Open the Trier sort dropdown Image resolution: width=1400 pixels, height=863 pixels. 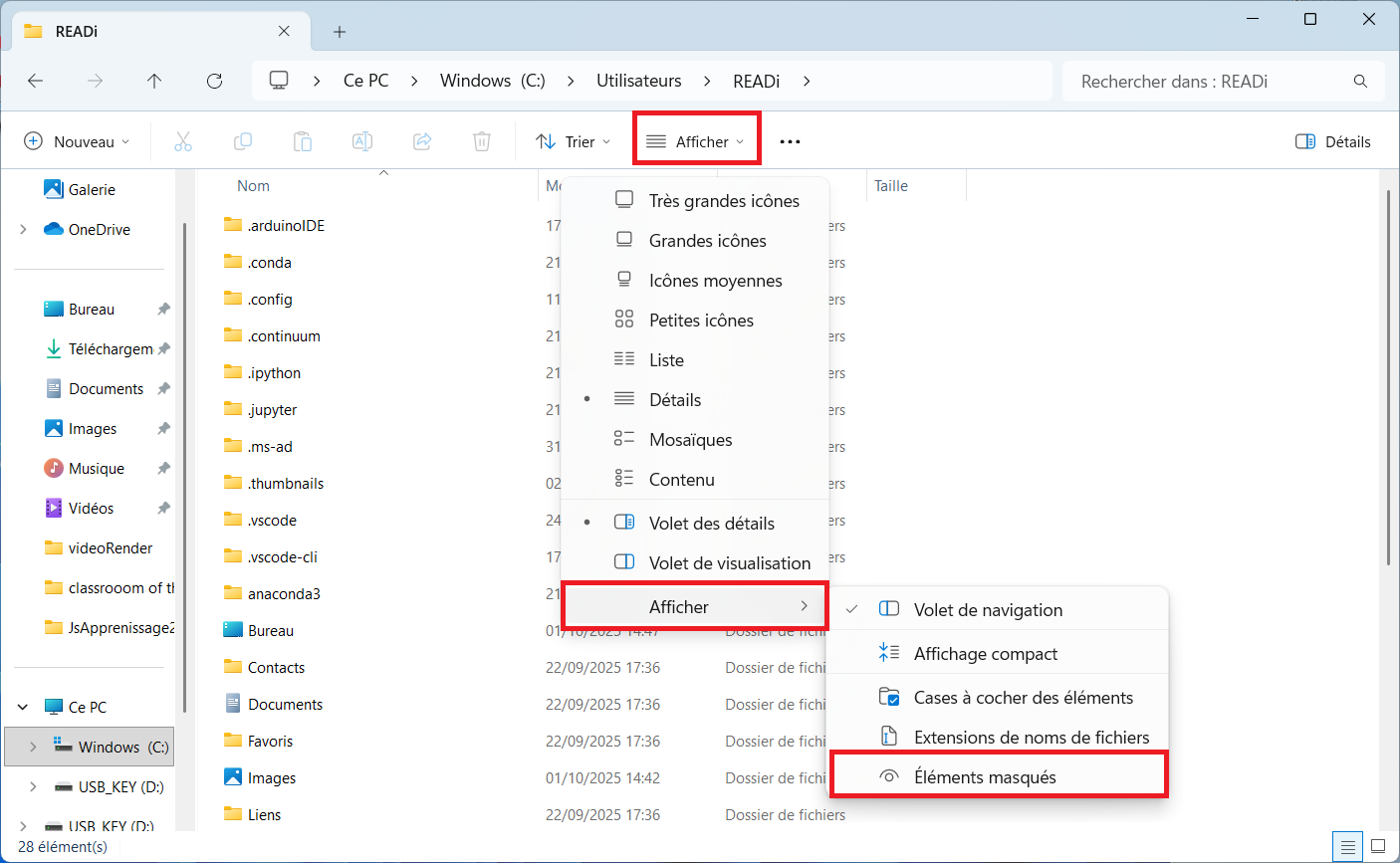573,141
